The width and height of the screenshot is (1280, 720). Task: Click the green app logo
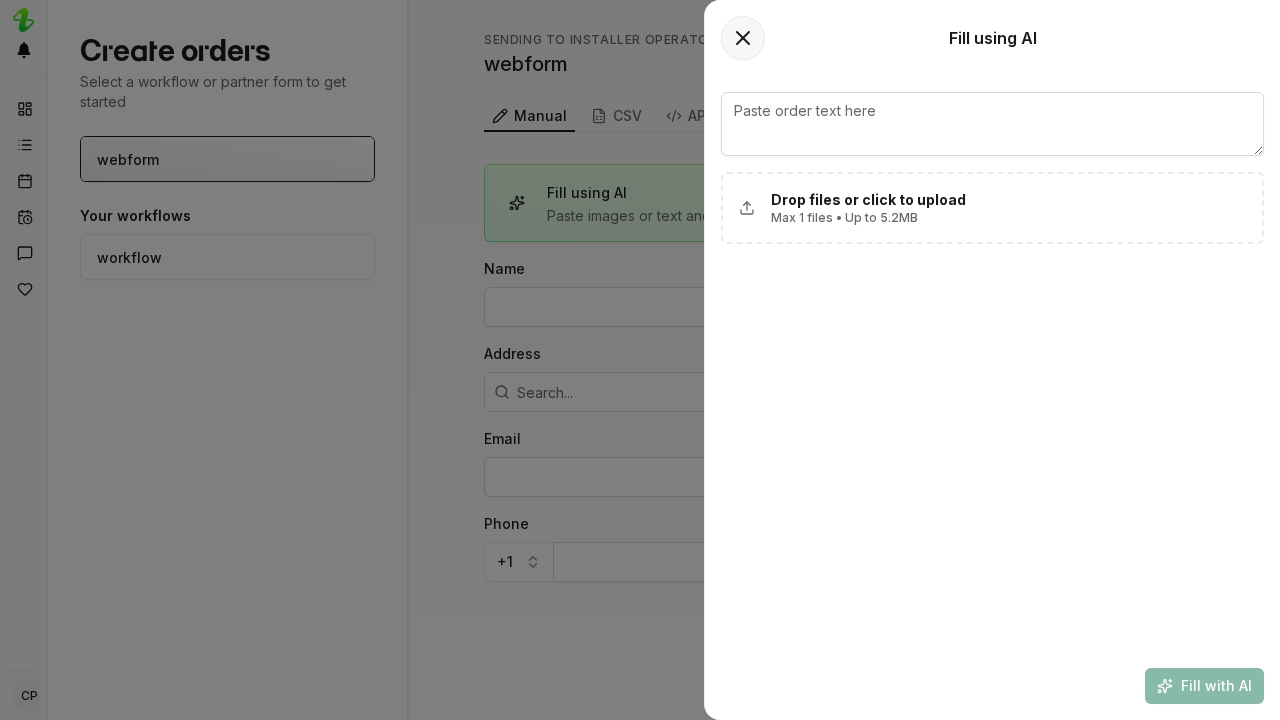tap(23, 20)
